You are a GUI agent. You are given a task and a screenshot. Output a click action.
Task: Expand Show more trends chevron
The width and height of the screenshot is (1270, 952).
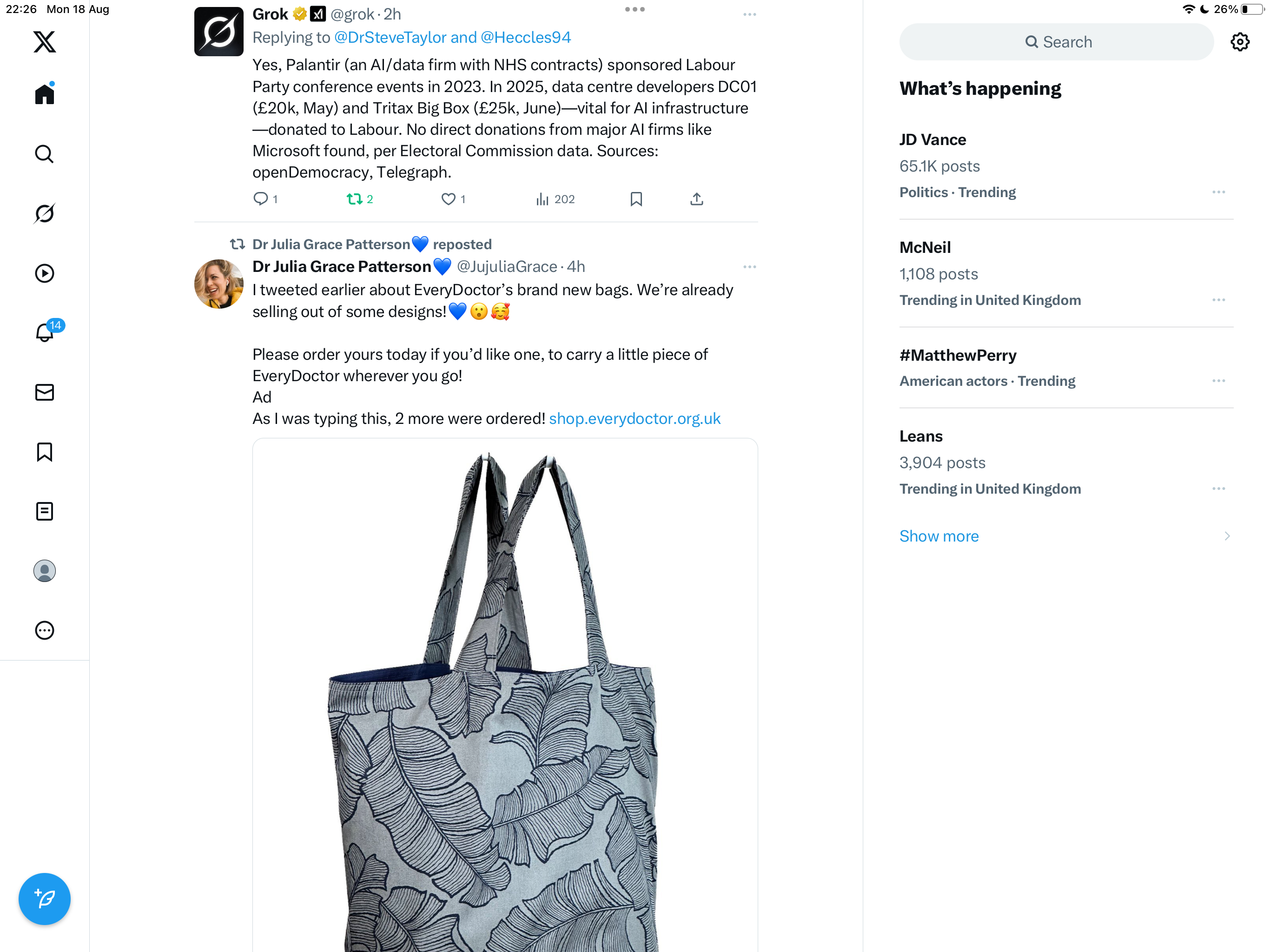click(1226, 535)
